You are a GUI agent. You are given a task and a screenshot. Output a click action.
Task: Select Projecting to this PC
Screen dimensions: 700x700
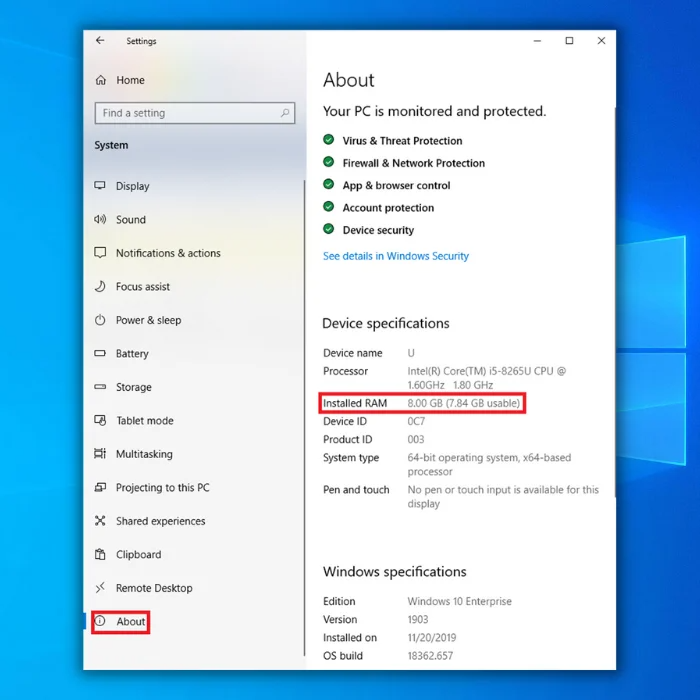coord(162,488)
